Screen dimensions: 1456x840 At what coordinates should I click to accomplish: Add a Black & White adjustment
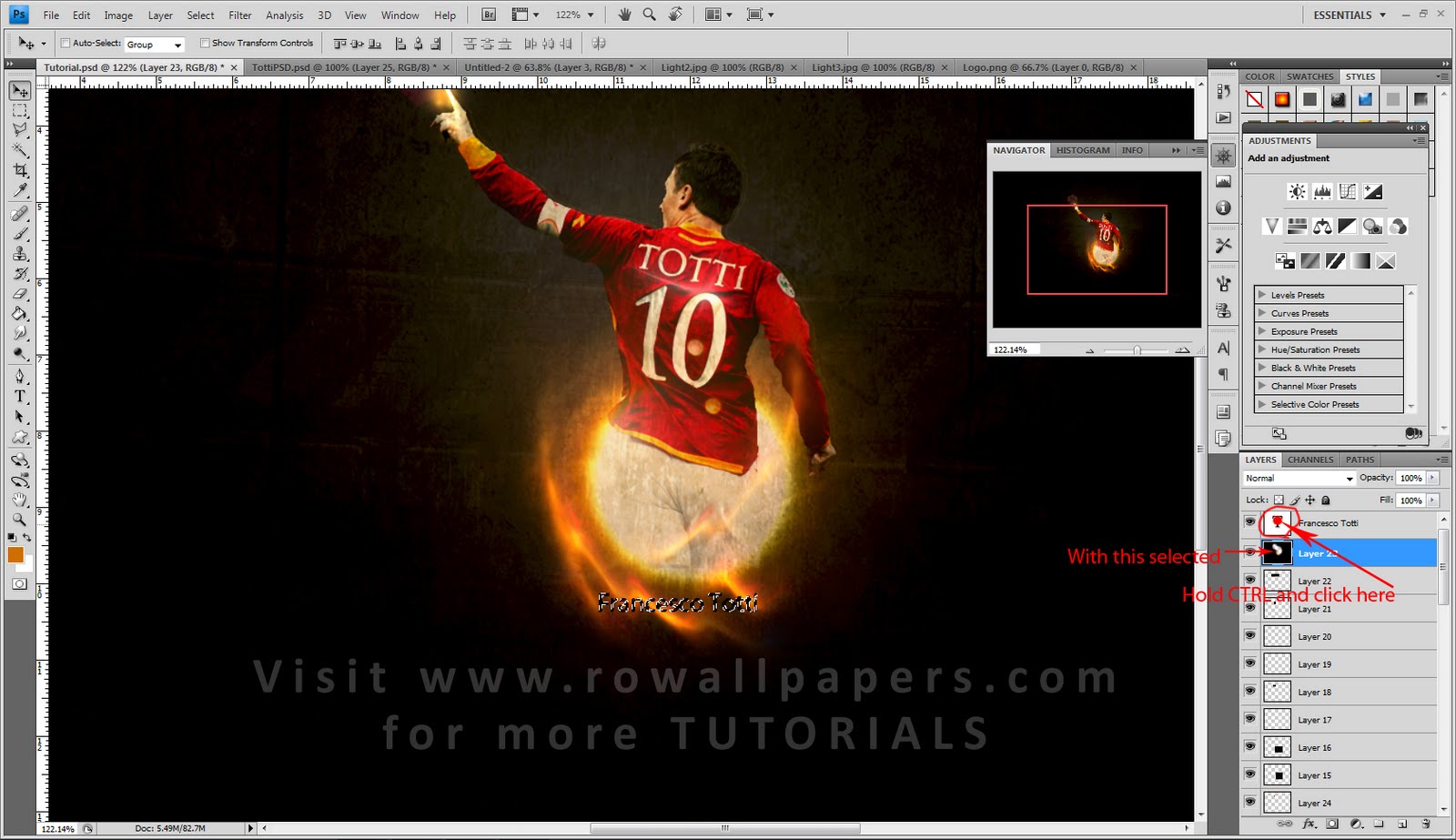pos(1348,226)
